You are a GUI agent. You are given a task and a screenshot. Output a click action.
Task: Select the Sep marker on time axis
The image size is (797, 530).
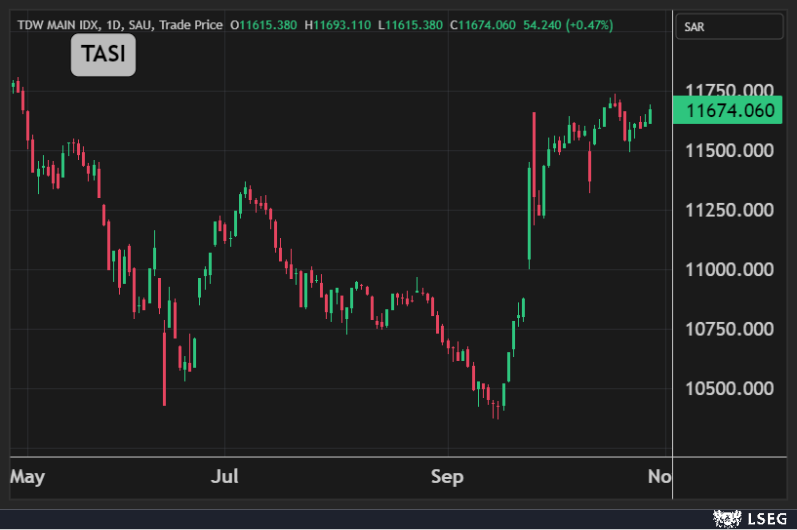pos(447,476)
